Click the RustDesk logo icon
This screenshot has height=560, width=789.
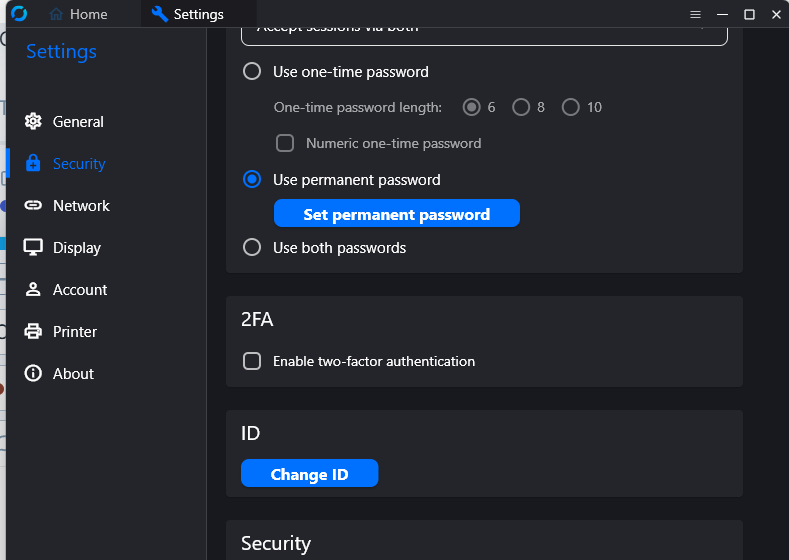coord(19,14)
